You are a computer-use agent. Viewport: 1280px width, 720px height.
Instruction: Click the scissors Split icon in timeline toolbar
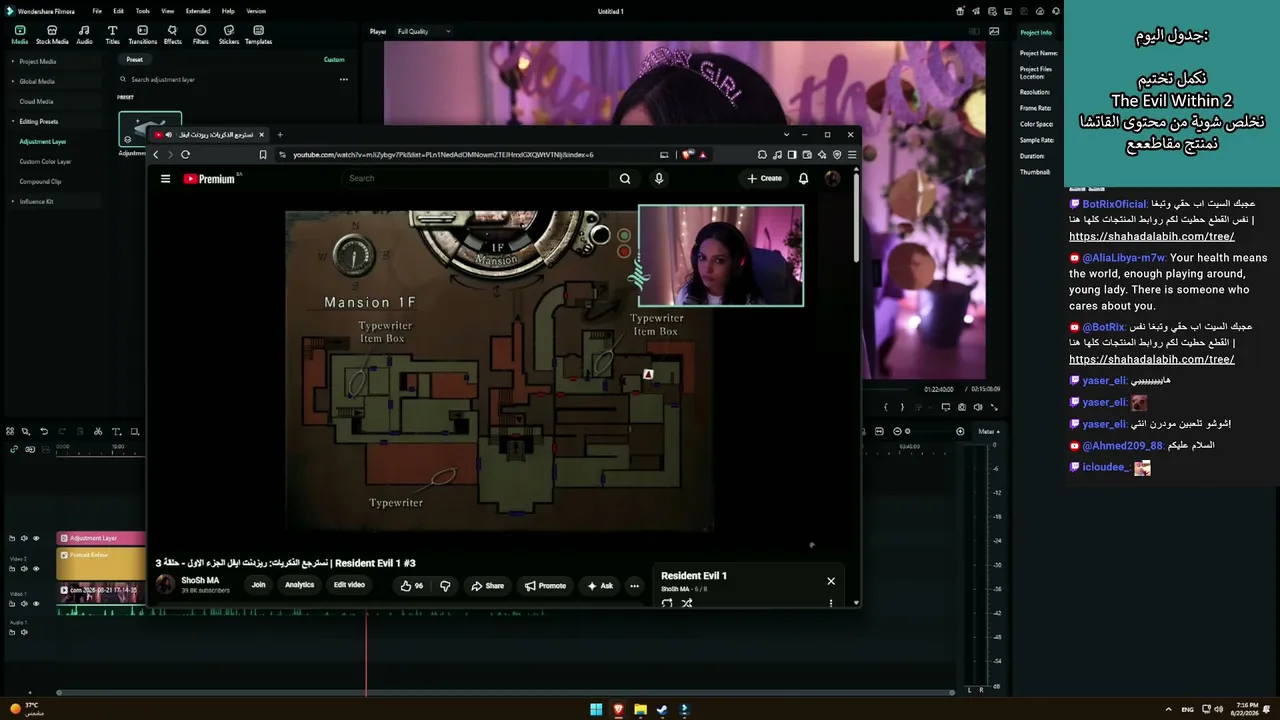pyautogui.click(x=97, y=432)
